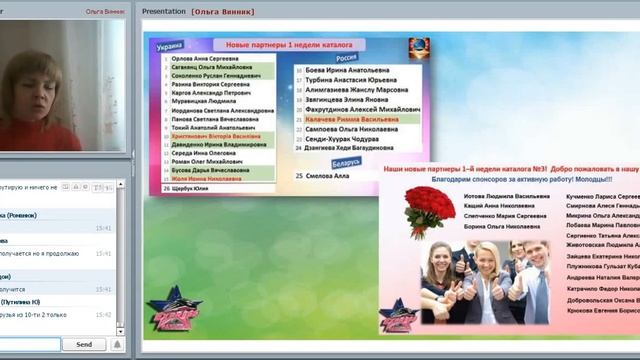Click name Иорданова Светлана Александровна
The height and width of the screenshot is (360, 640).
[222, 111]
